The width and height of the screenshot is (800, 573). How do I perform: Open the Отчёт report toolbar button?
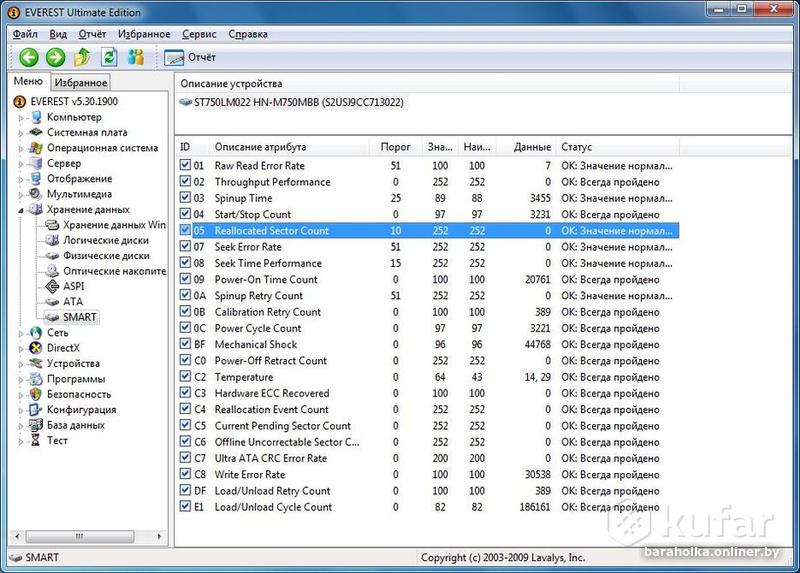190,57
